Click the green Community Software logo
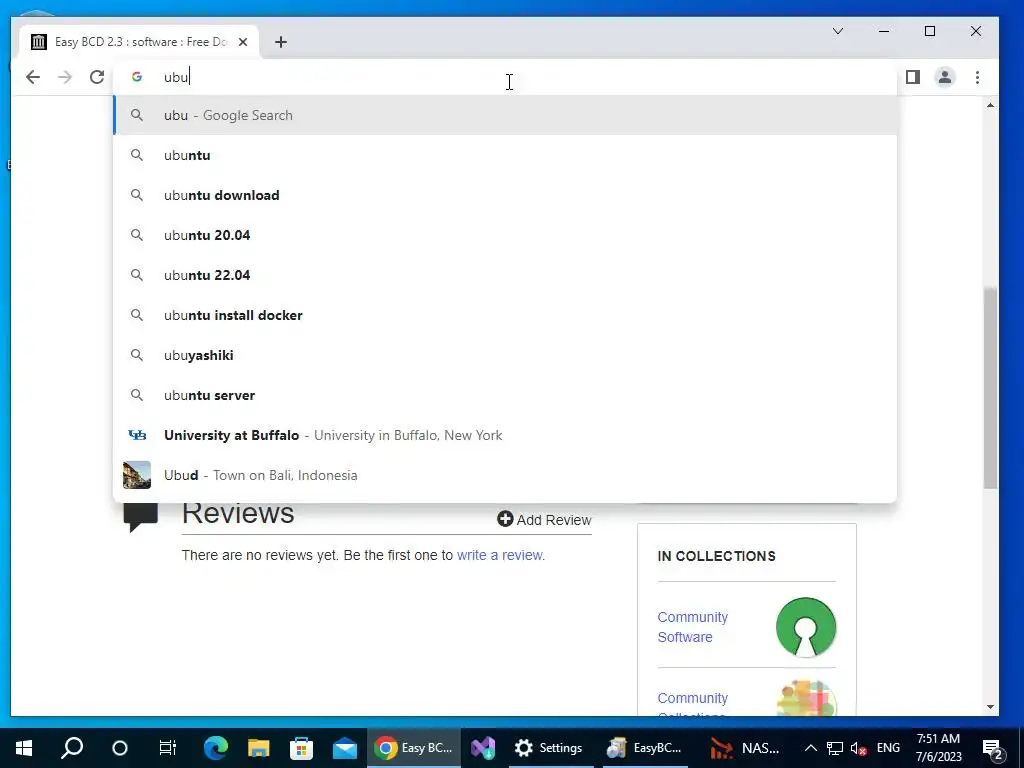 pyautogui.click(x=806, y=627)
